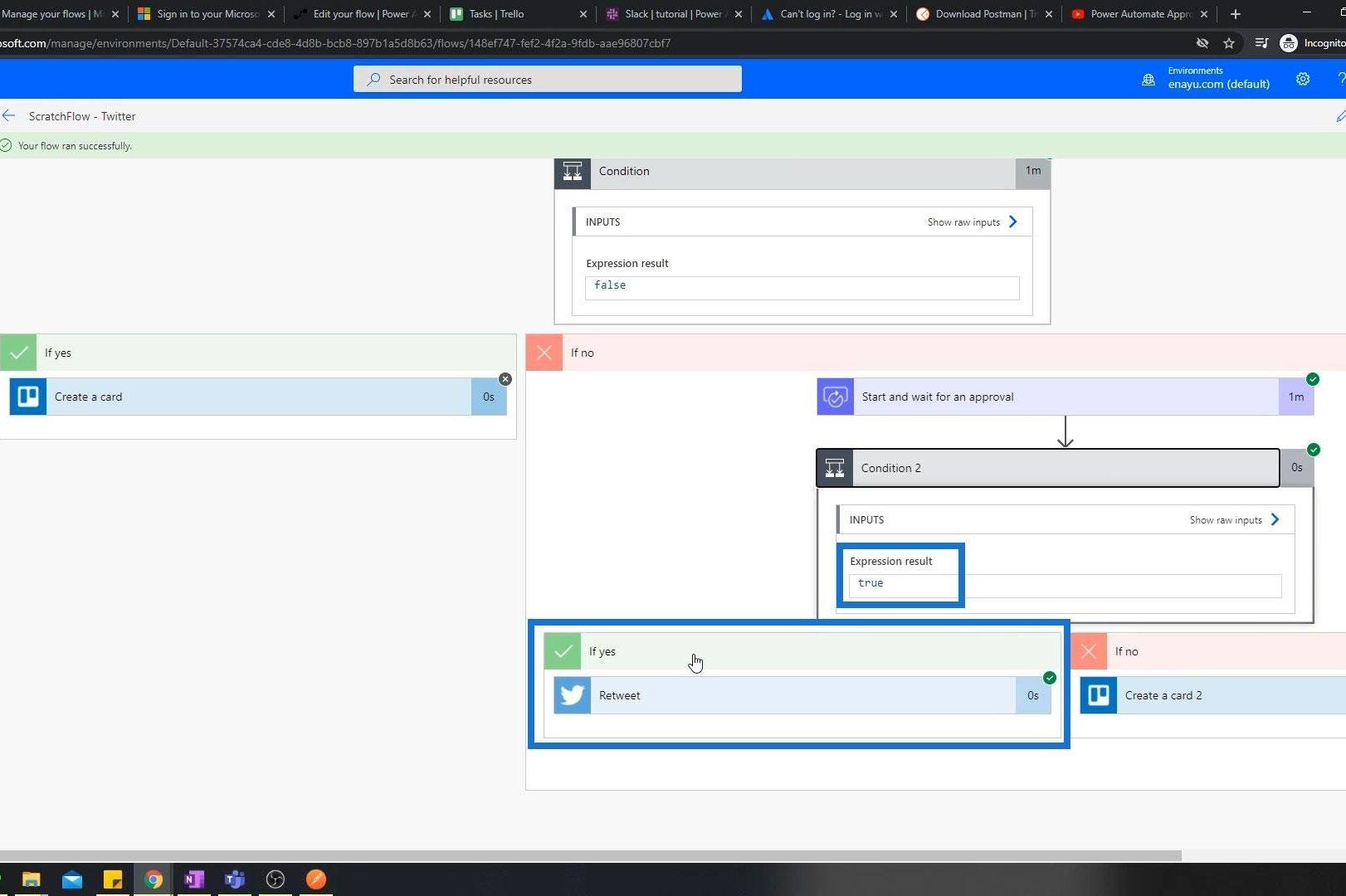Open Mail app from taskbar
1346x896 pixels.
click(72, 879)
